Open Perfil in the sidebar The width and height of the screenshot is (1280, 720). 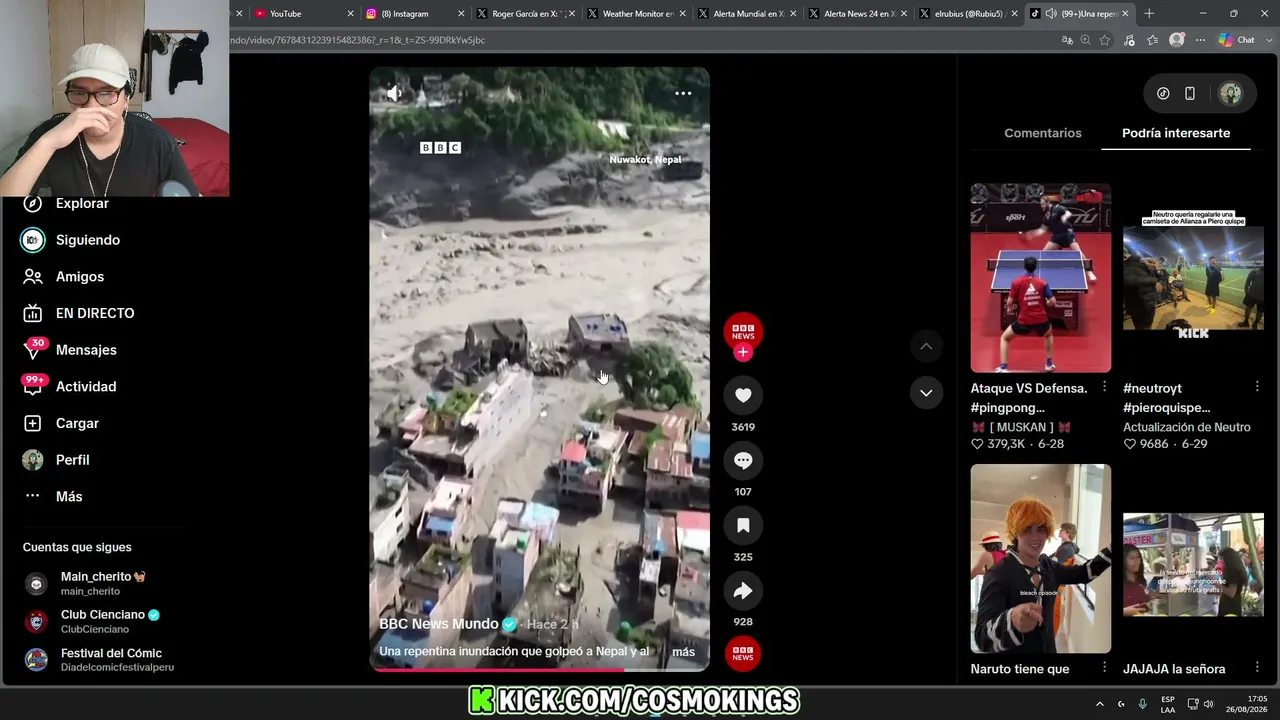72,460
